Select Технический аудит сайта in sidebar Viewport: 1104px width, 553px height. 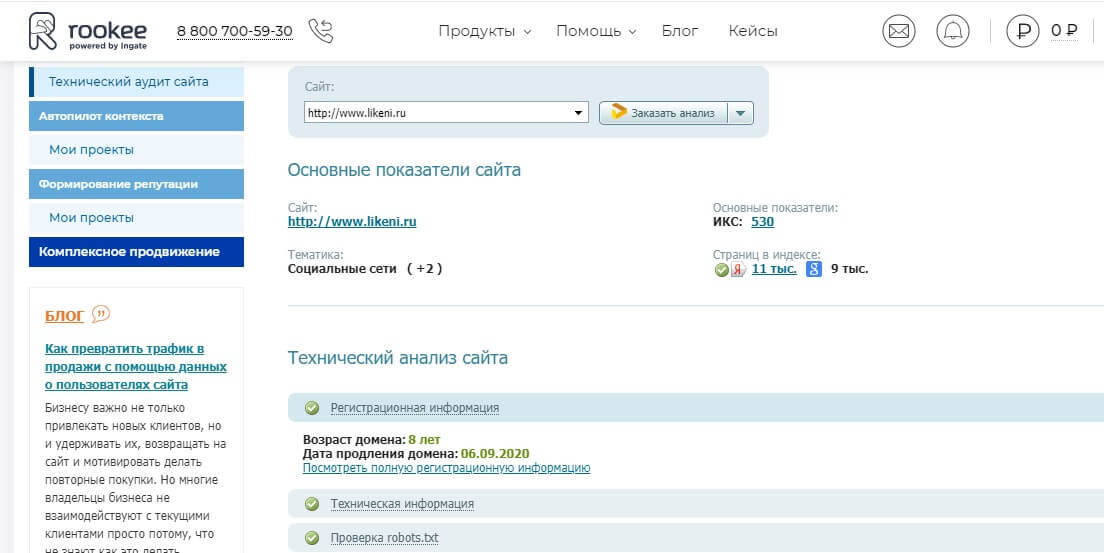coord(137,82)
